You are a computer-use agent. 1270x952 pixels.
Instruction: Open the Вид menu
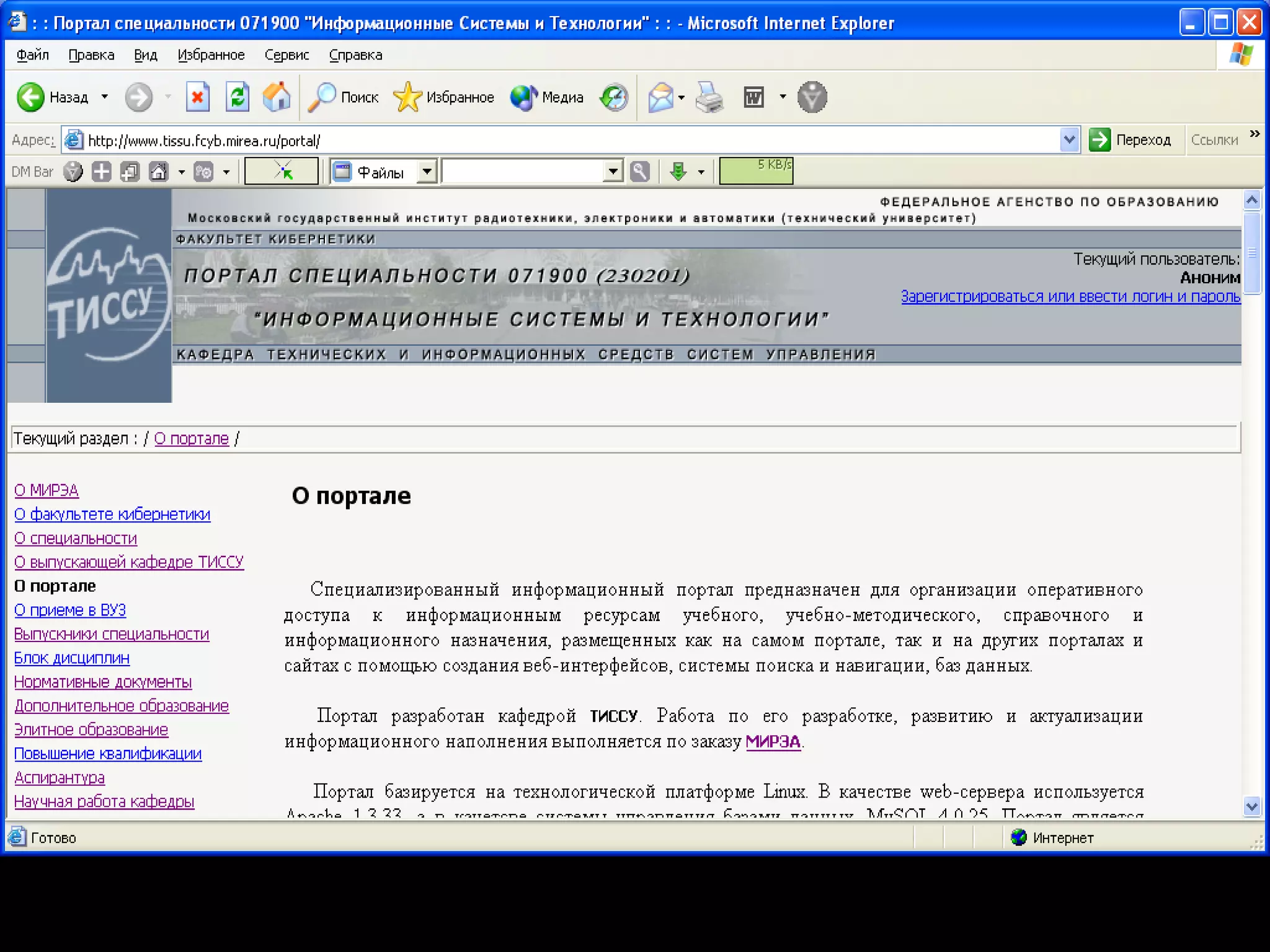[146, 55]
